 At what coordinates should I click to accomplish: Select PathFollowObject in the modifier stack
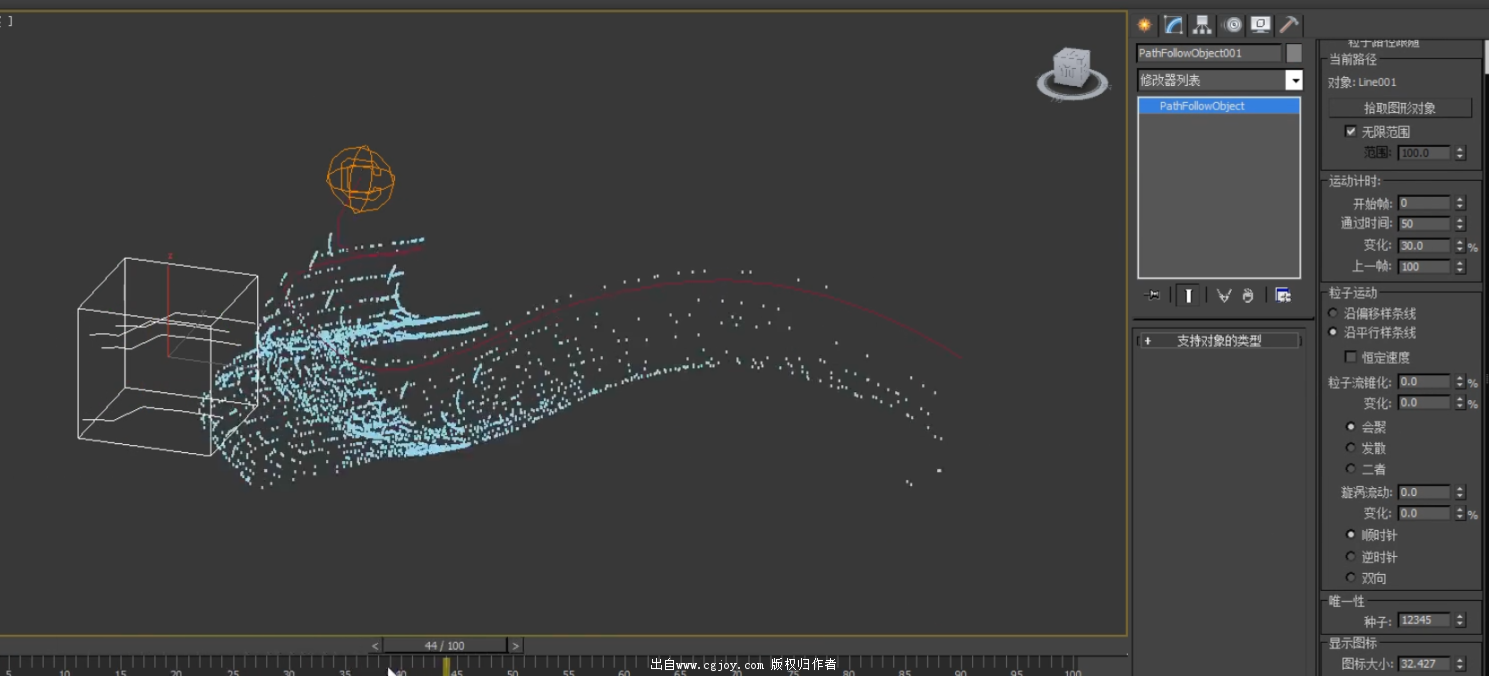(x=1202, y=106)
